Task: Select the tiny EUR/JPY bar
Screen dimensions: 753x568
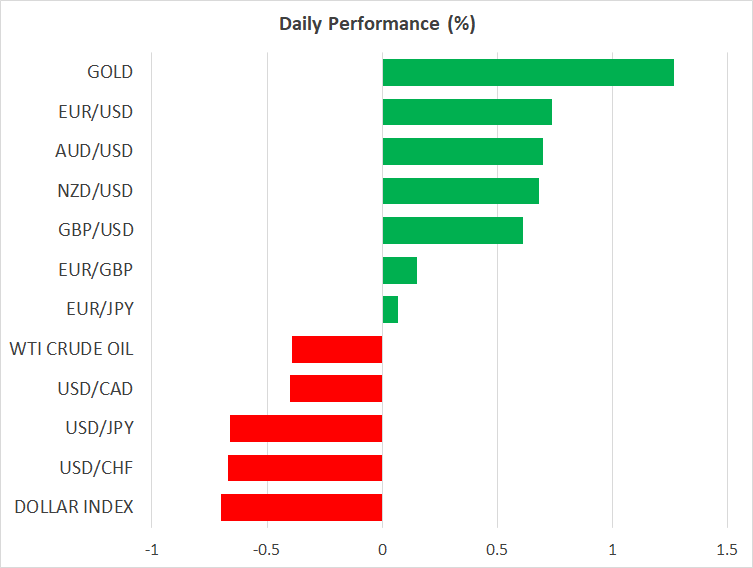Action: pos(390,310)
